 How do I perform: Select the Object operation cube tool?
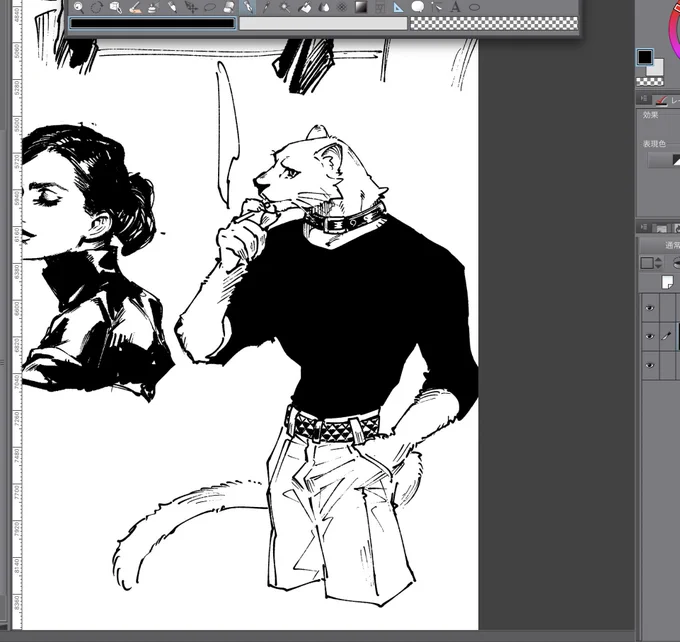coord(116,7)
